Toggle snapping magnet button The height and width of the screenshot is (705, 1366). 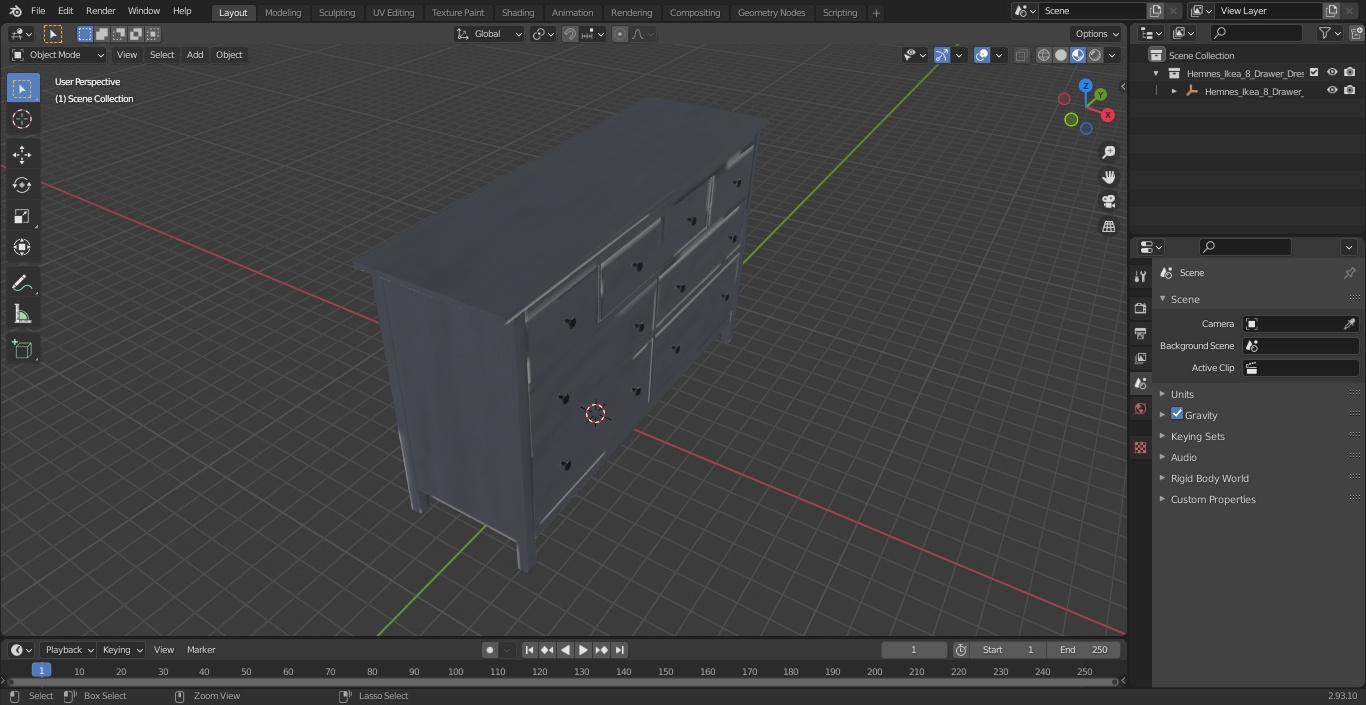570,34
